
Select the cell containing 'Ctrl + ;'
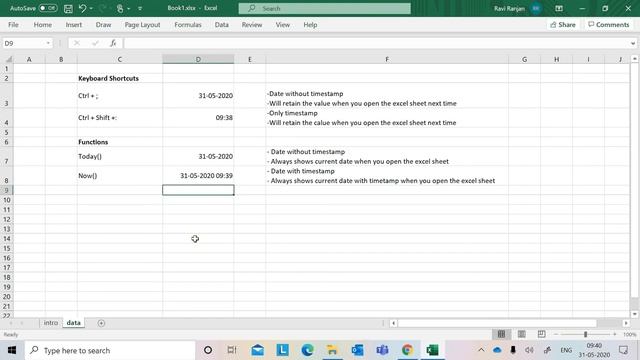[x=120, y=96]
